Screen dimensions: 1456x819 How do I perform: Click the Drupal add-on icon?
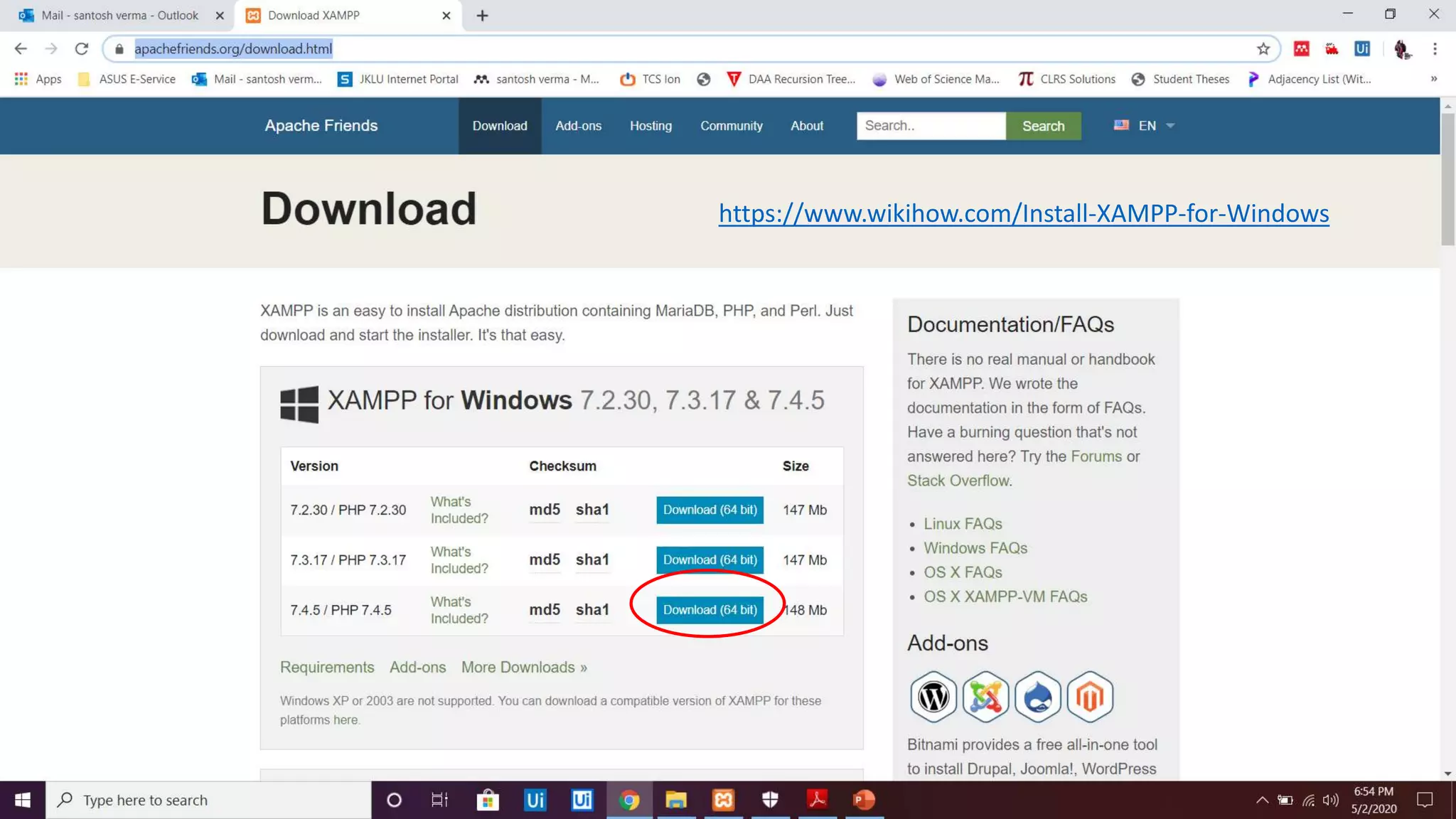[1038, 697]
